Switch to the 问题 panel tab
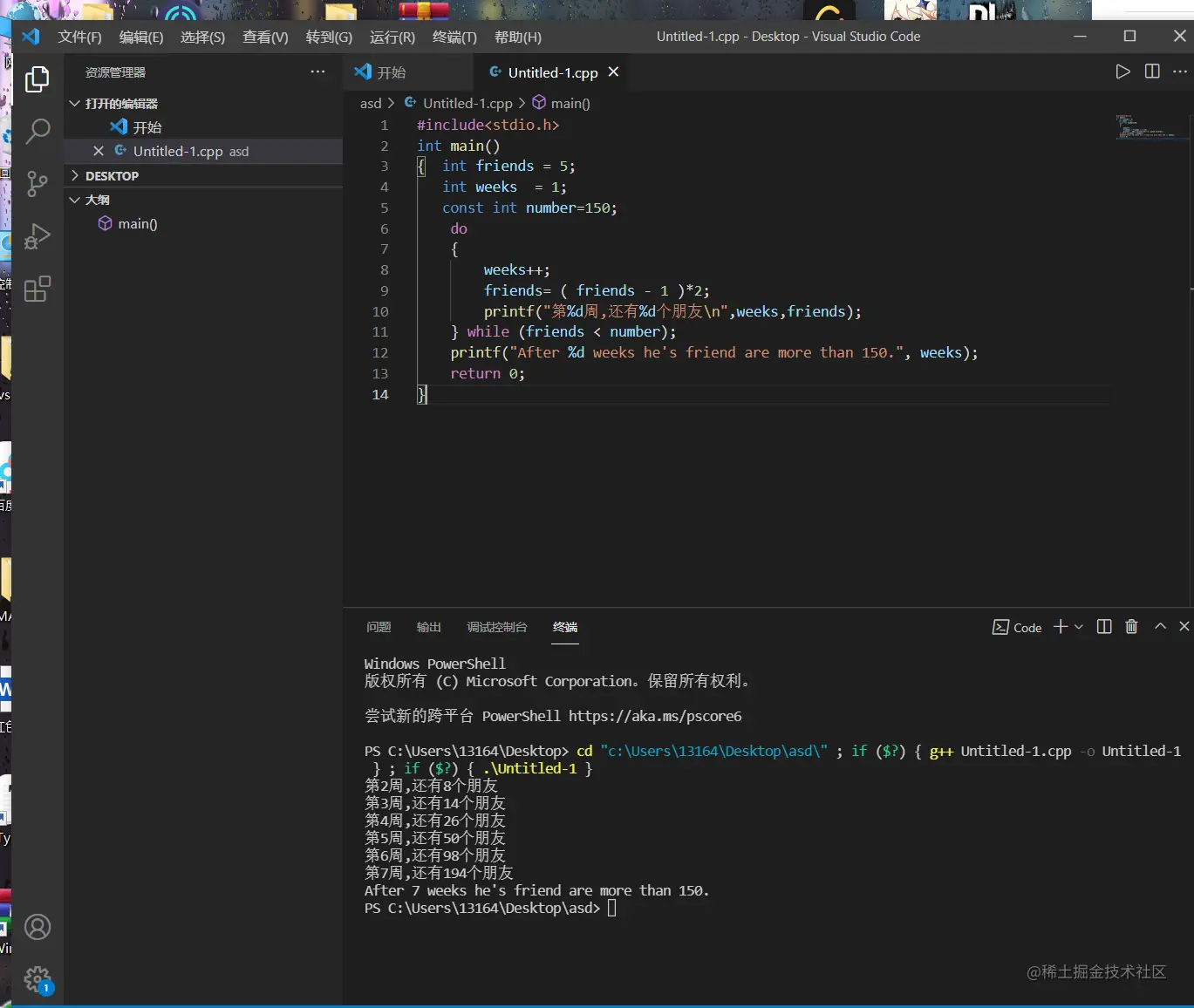The image size is (1194, 1008). pyautogui.click(x=379, y=627)
